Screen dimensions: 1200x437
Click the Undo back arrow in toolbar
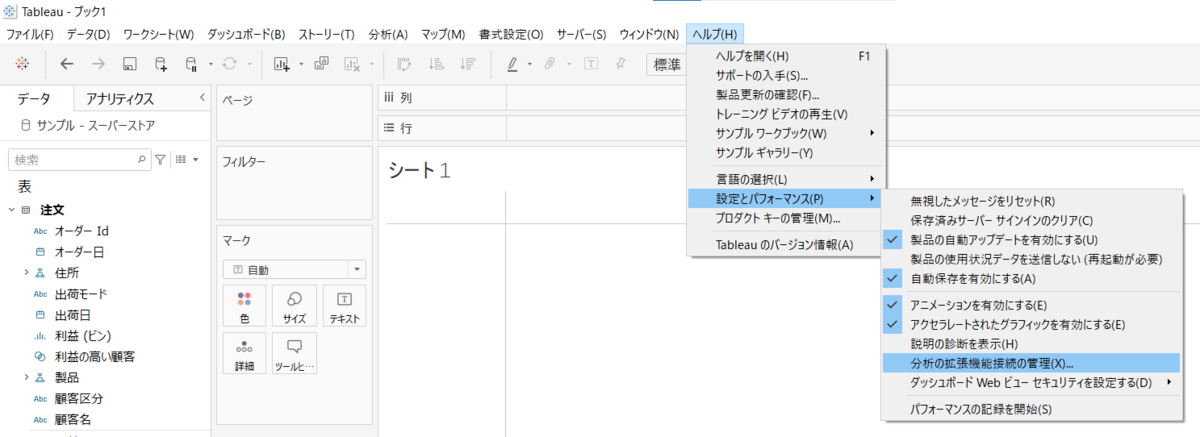point(67,64)
